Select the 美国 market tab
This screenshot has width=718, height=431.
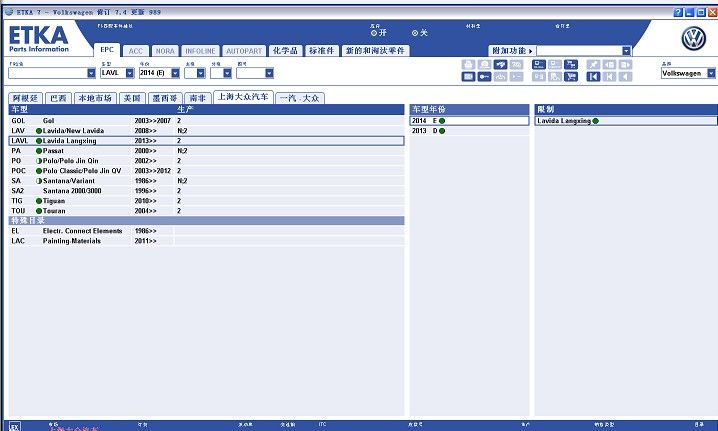pyautogui.click(x=132, y=98)
